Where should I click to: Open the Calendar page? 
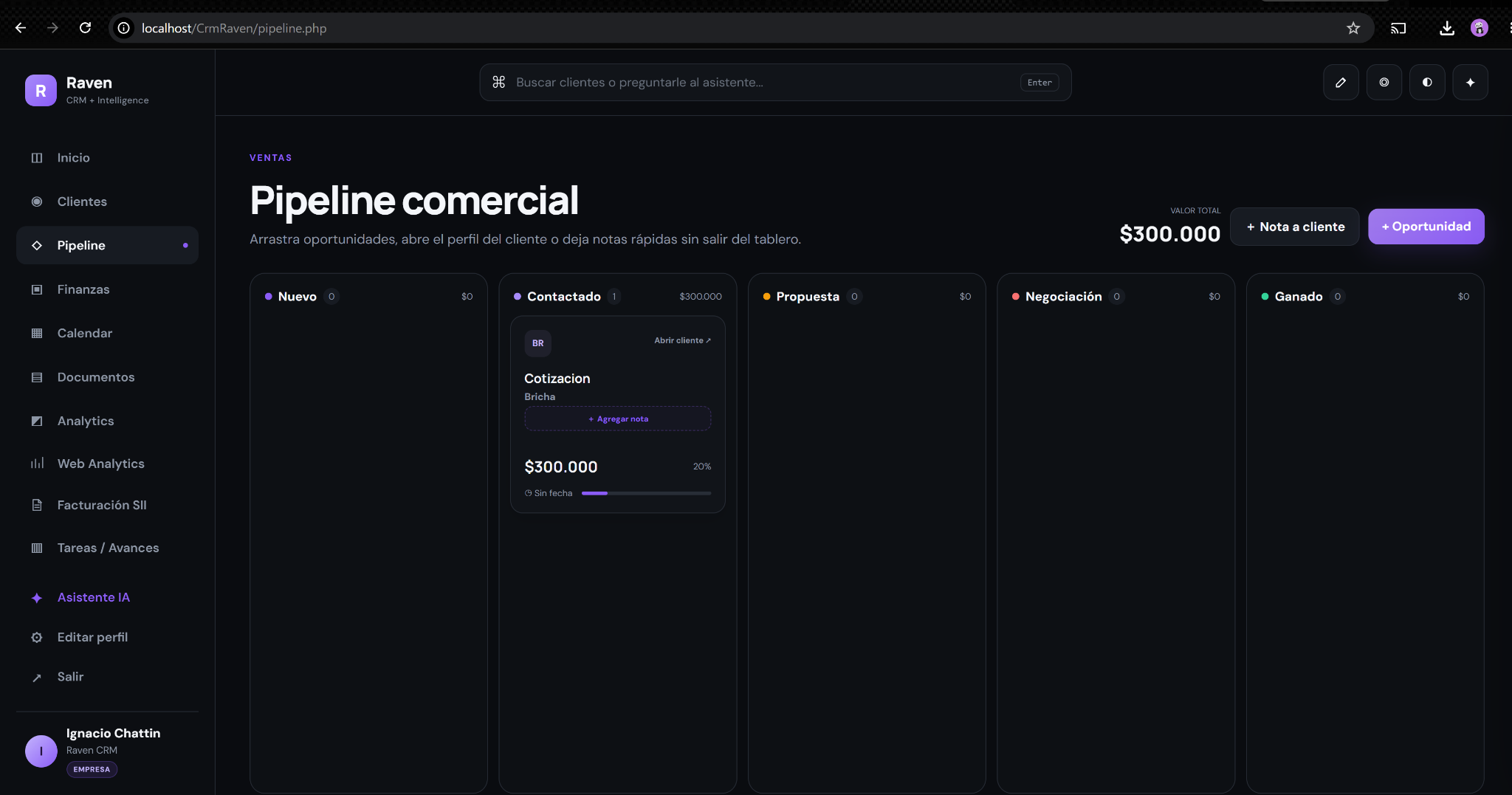tap(107, 333)
